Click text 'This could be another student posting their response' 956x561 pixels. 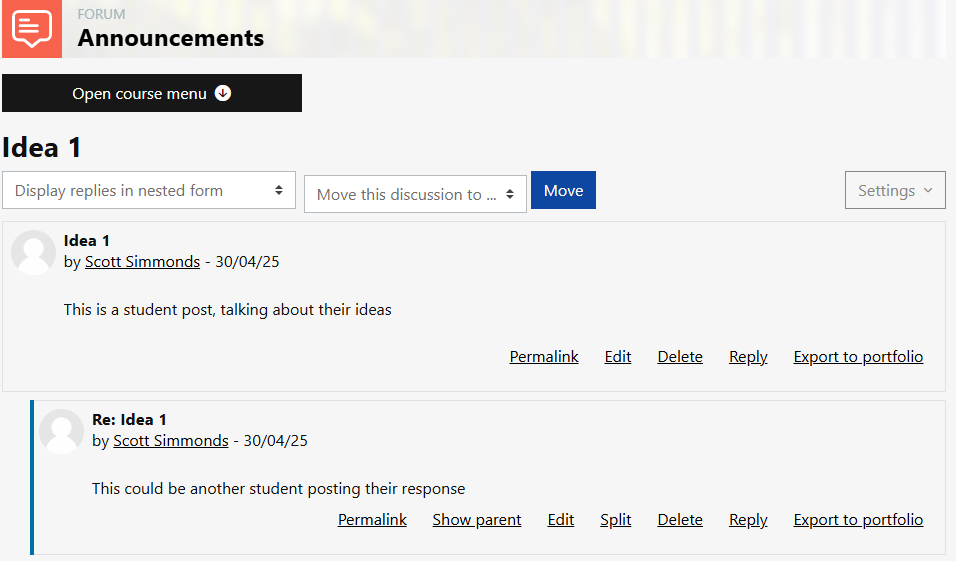(x=279, y=488)
